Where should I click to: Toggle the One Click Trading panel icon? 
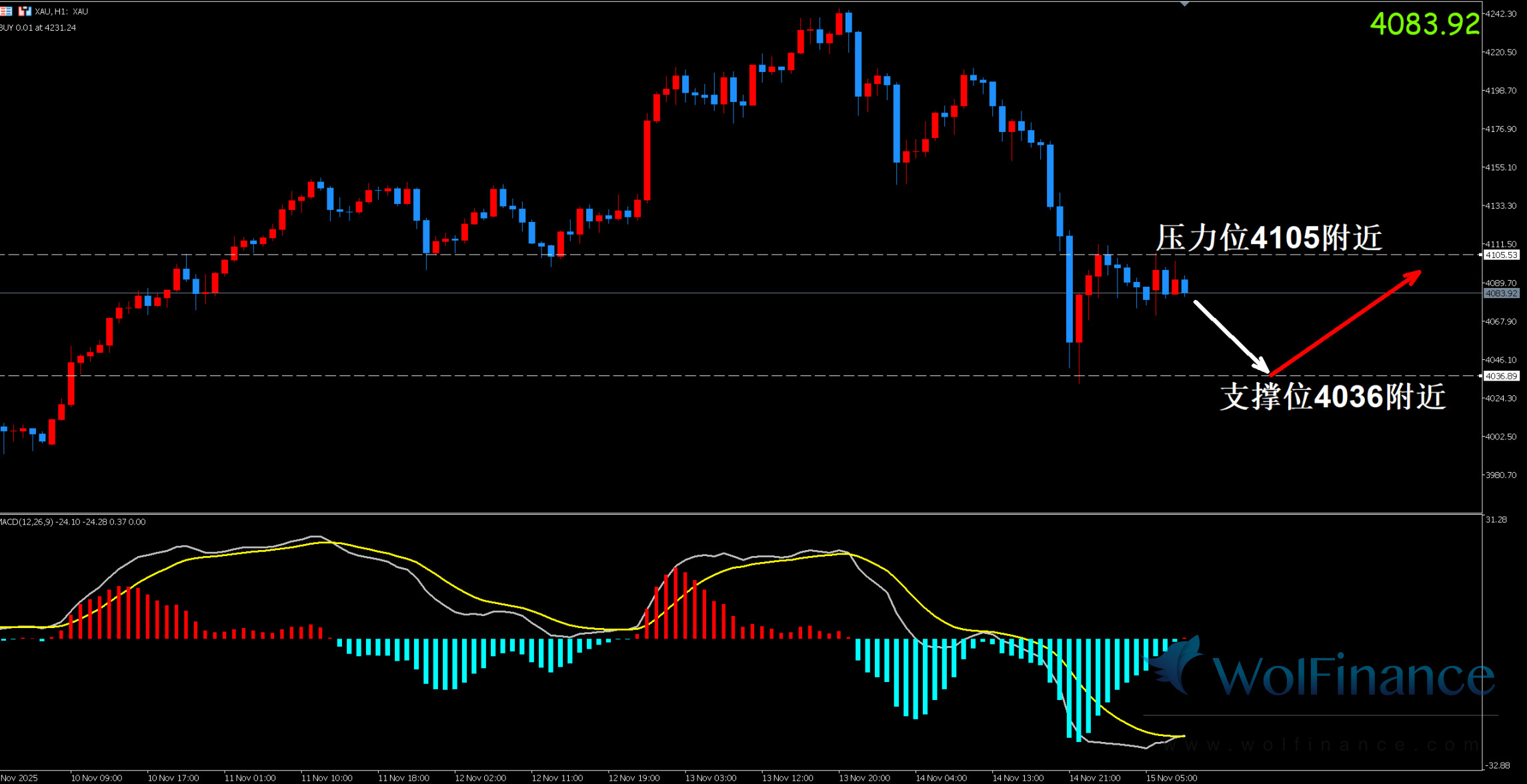coord(25,11)
